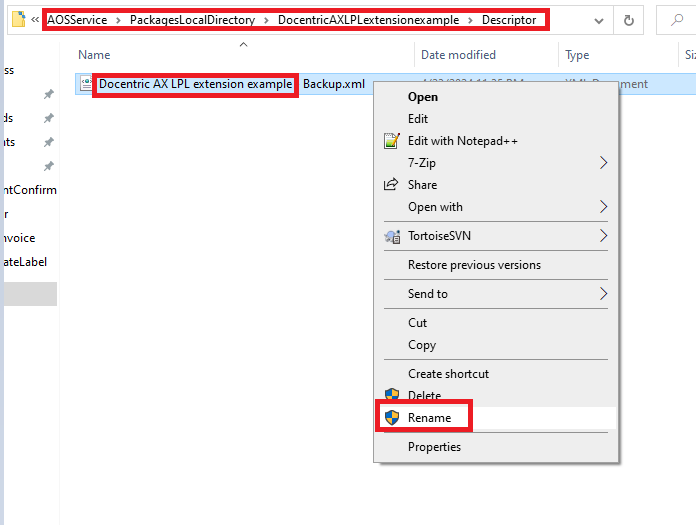Image resolution: width=696 pixels, height=525 pixels.
Task: Select Create shortcut in context menu
Action: point(448,374)
